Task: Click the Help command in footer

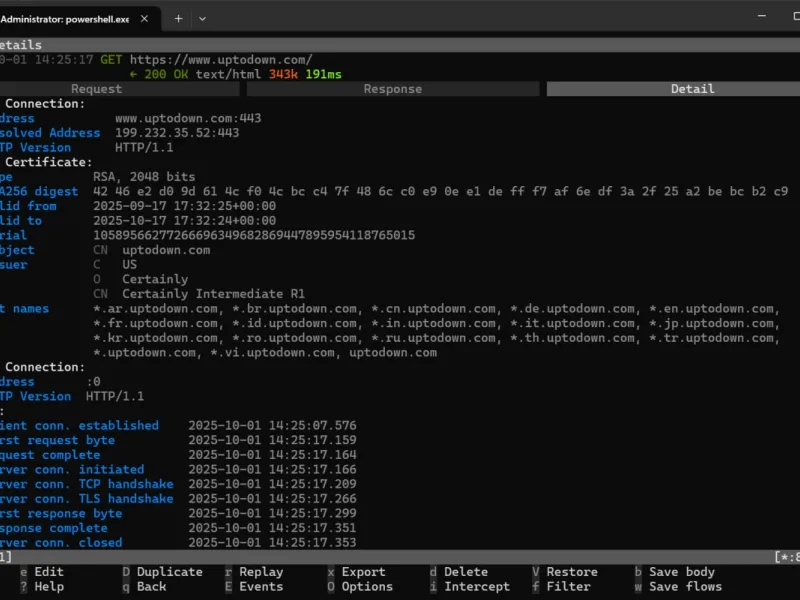Action: [49, 587]
